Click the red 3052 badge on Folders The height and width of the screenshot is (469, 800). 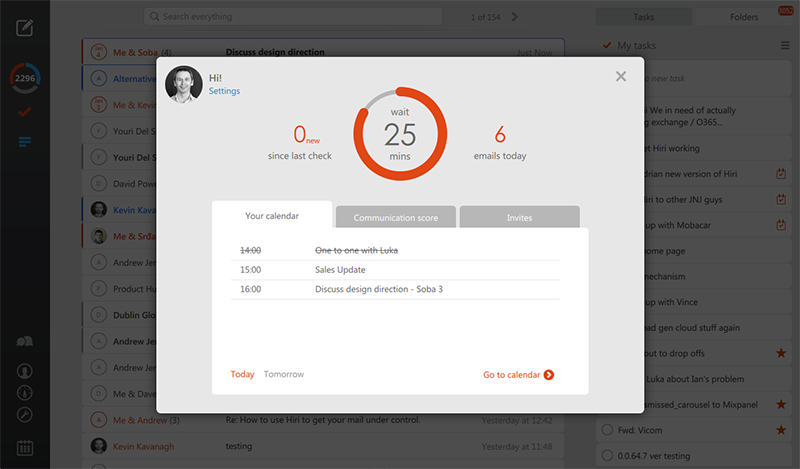click(x=785, y=10)
